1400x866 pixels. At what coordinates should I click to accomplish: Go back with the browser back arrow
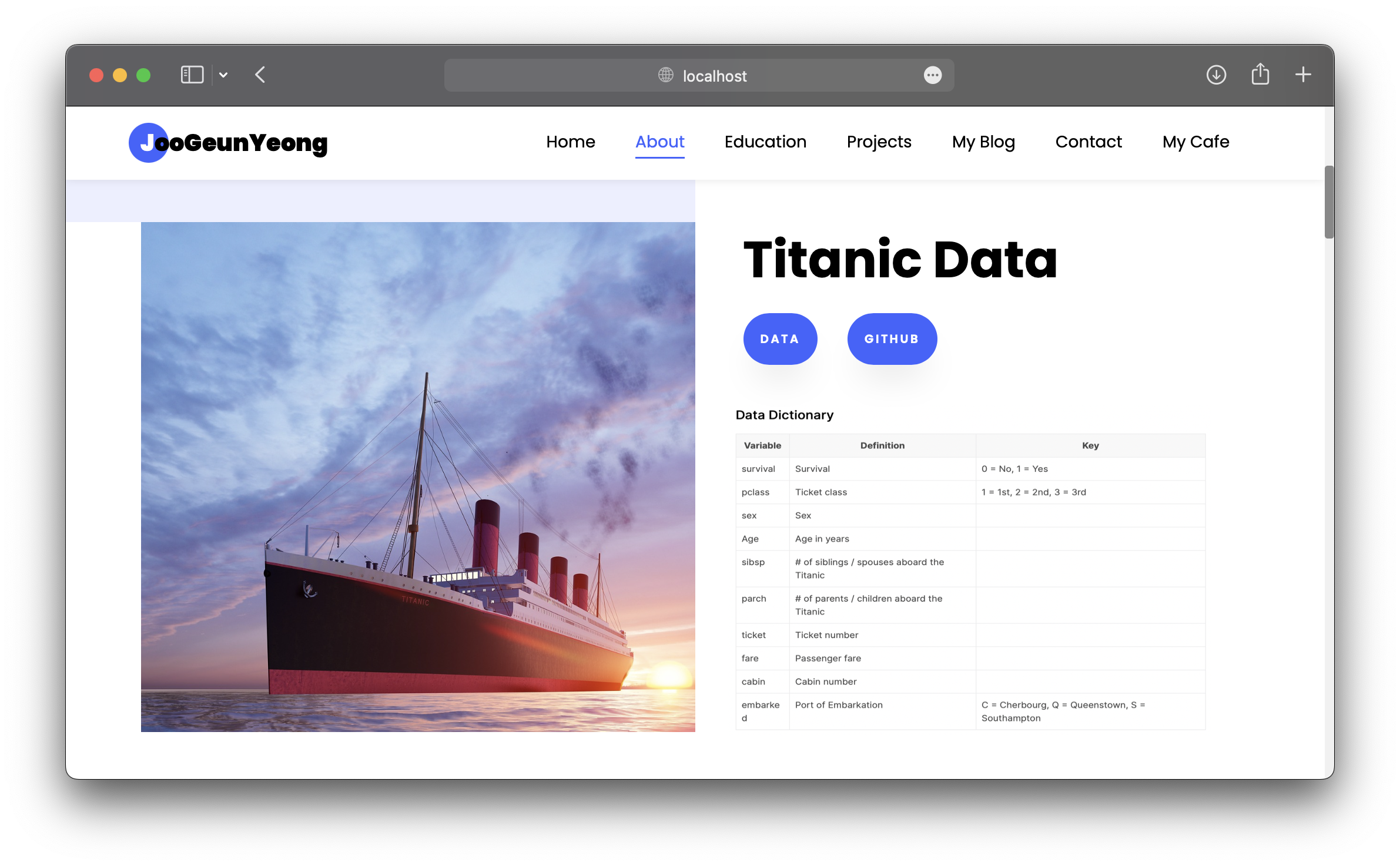click(x=260, y=75)
